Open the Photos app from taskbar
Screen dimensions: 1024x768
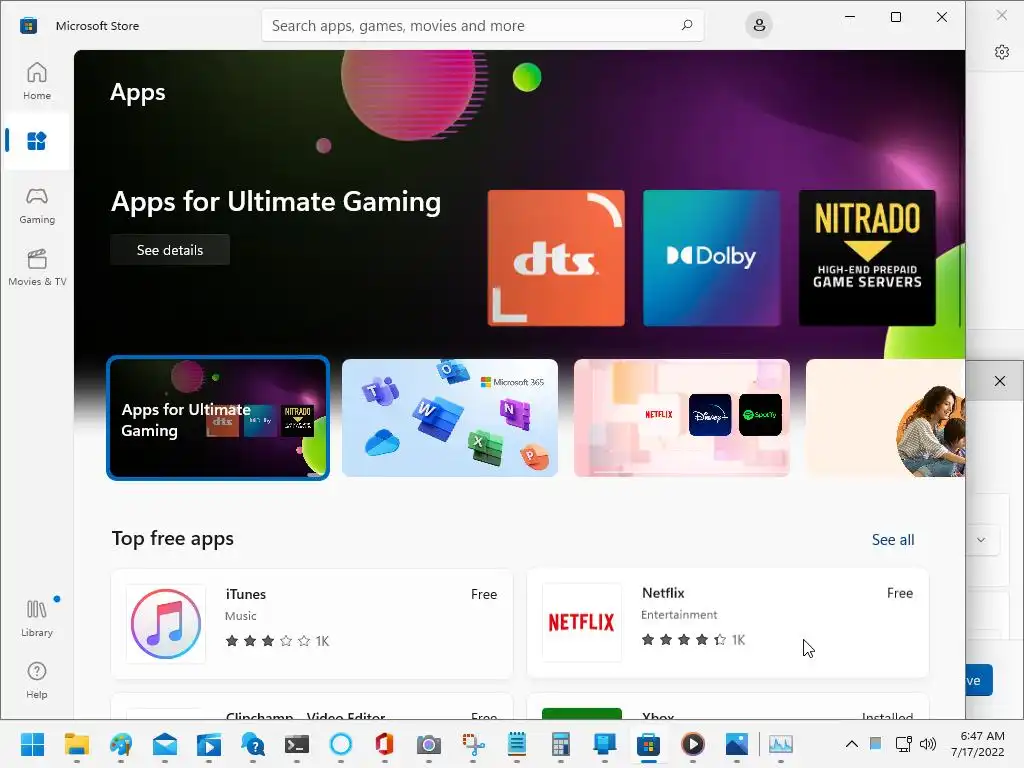737,744
